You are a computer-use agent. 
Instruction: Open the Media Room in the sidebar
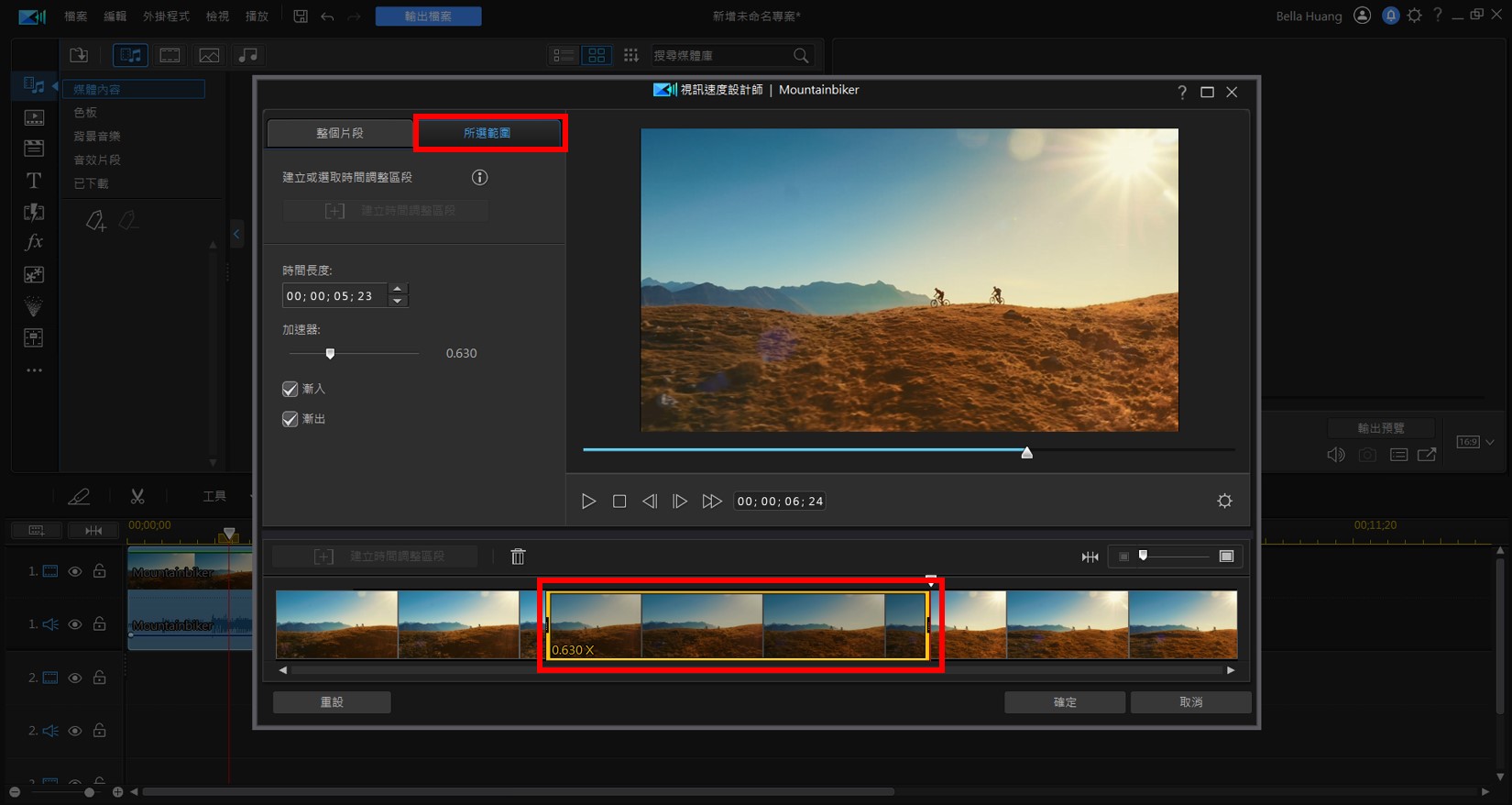point(34,85)
